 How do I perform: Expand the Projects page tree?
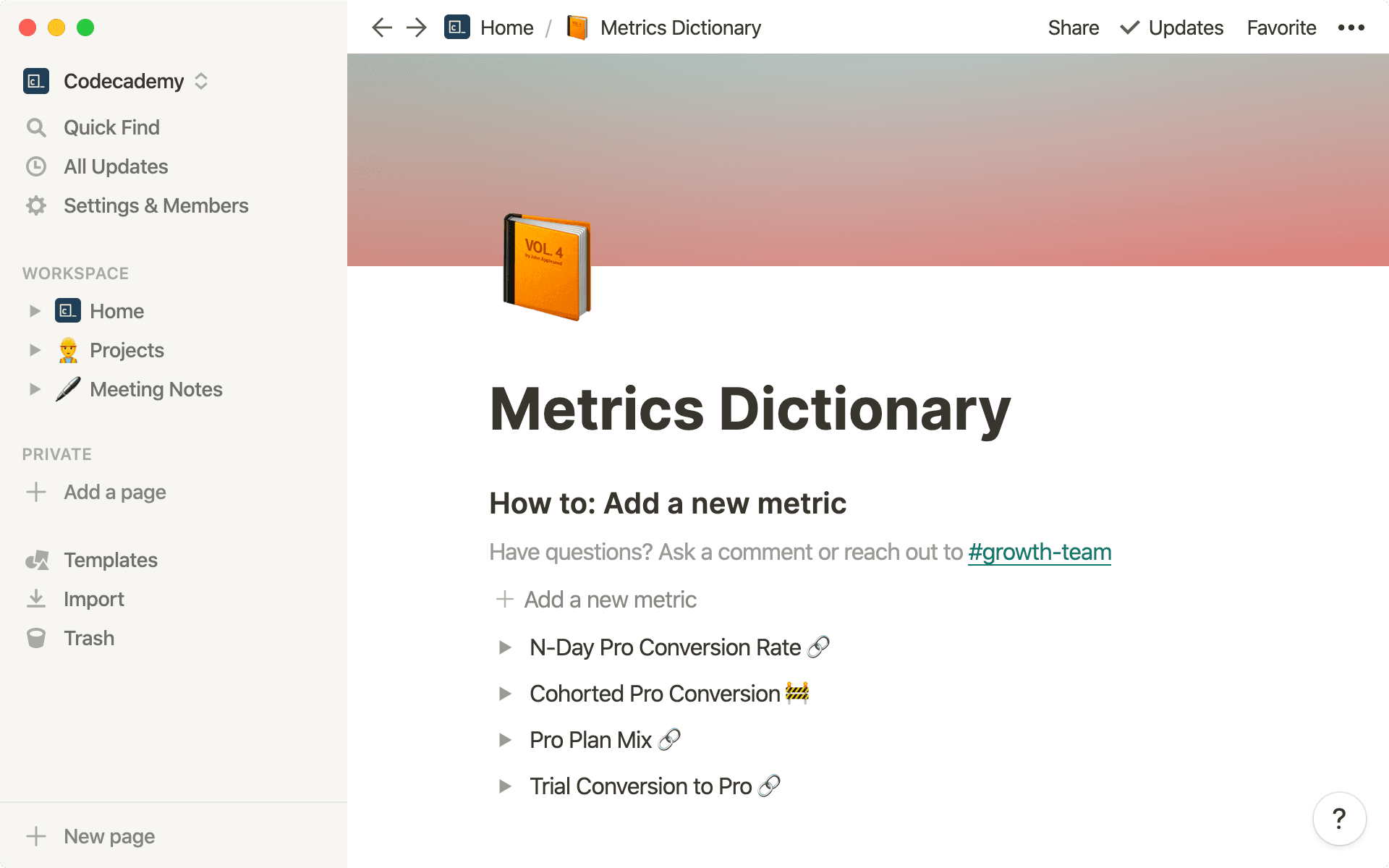click(34, 350)
